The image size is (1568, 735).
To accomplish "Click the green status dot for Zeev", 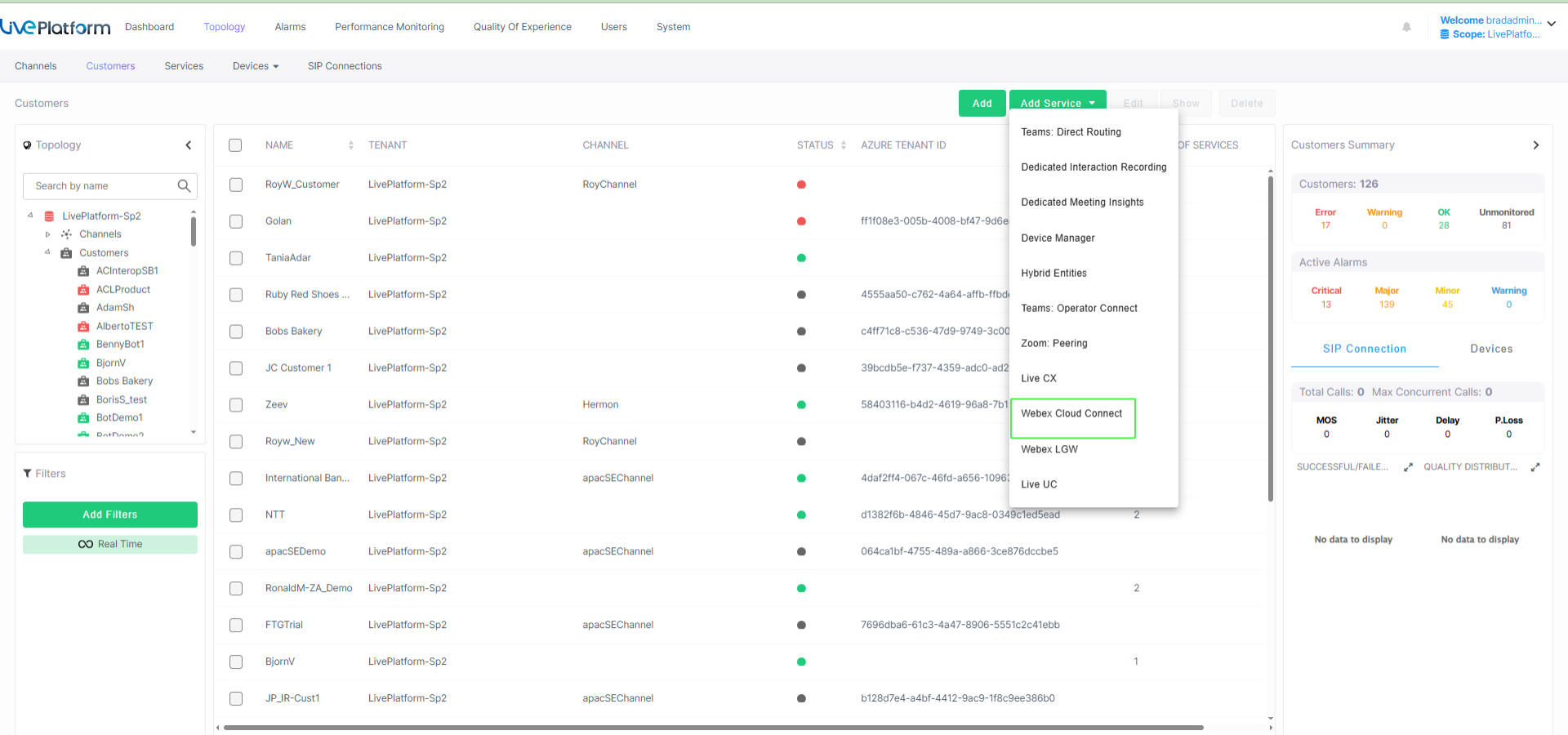I will (x=801, y=405).
